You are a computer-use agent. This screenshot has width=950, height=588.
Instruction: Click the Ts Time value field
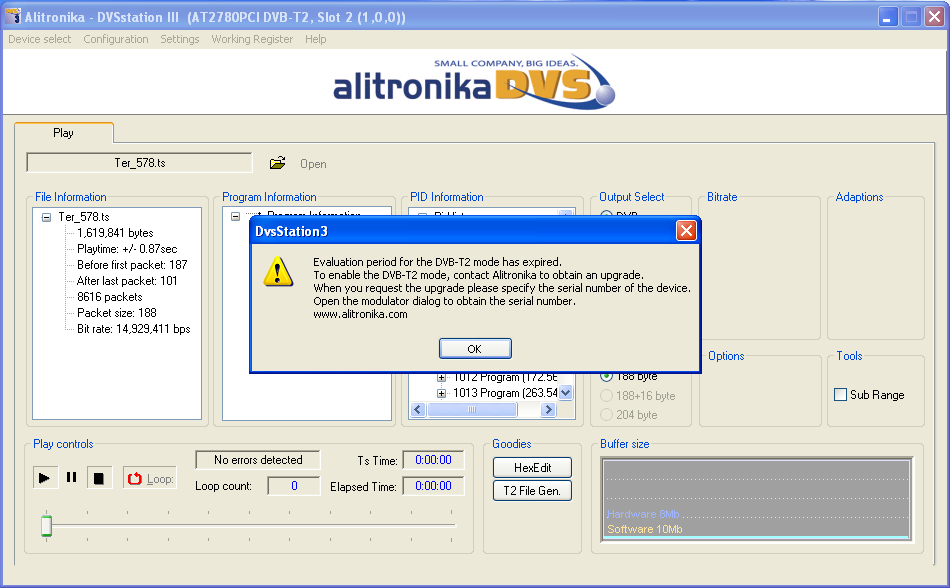[x=433, y=460]
